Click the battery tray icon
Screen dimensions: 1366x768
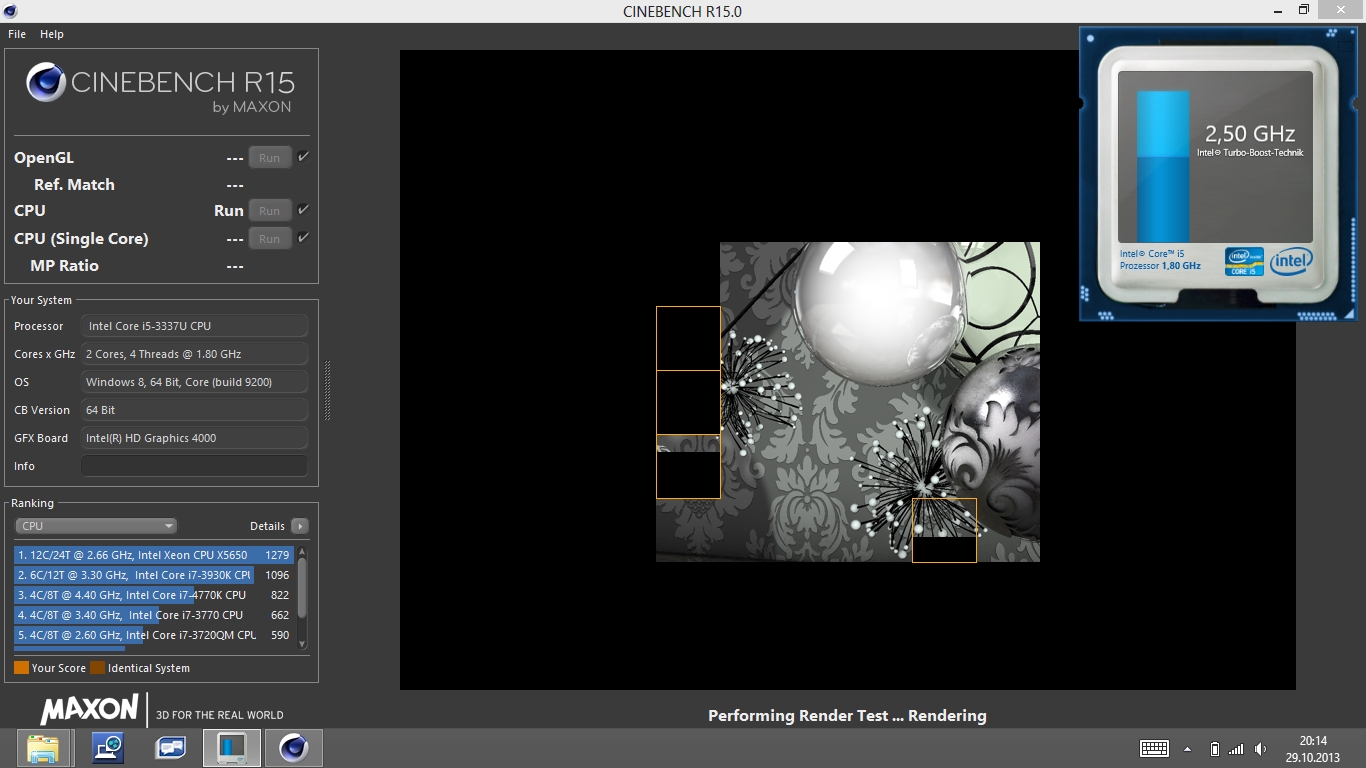click(1215, 749)
